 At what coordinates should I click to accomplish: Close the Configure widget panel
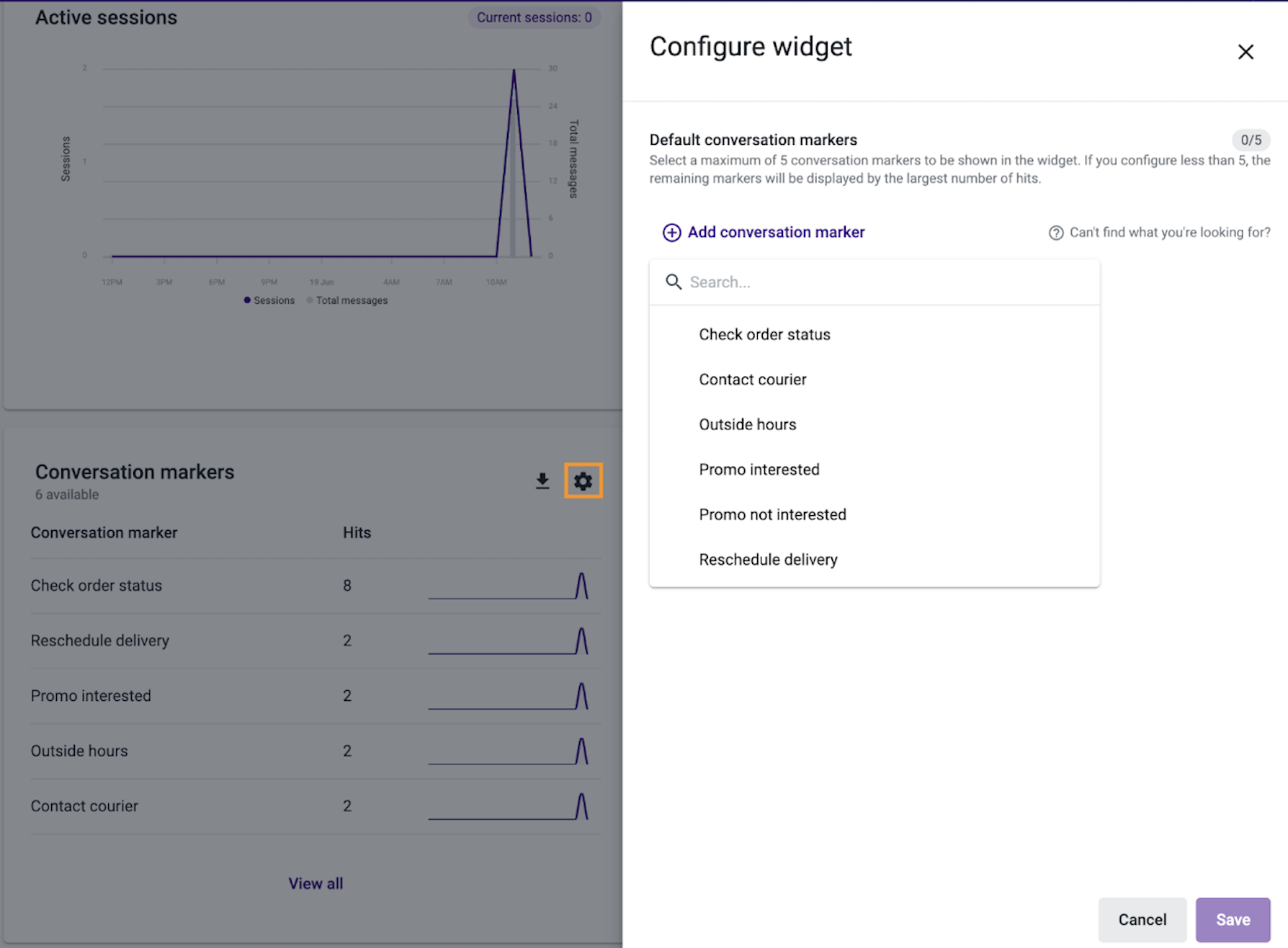click(1245, 52)
